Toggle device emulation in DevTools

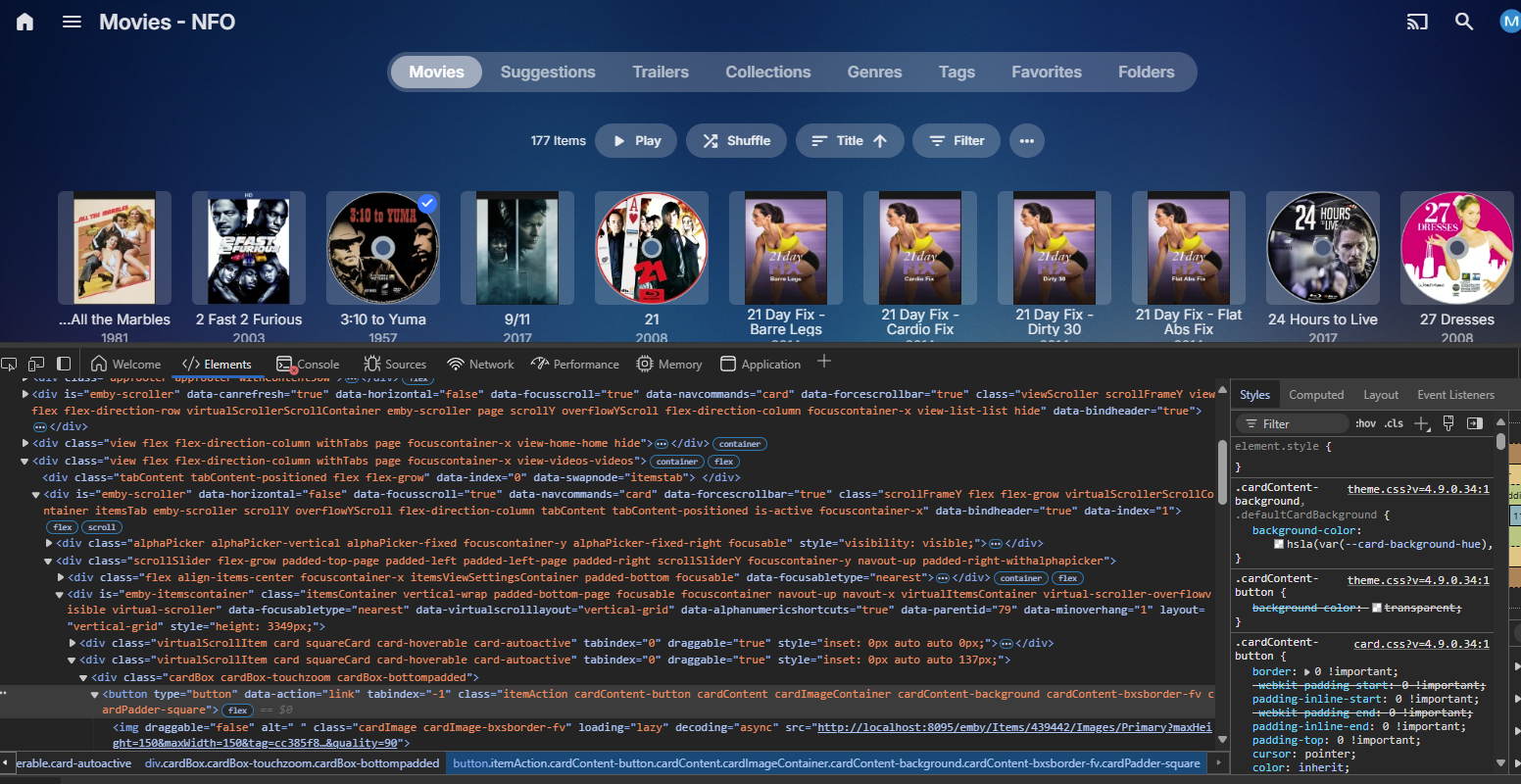pyautogui.click(x=36, y=364)
